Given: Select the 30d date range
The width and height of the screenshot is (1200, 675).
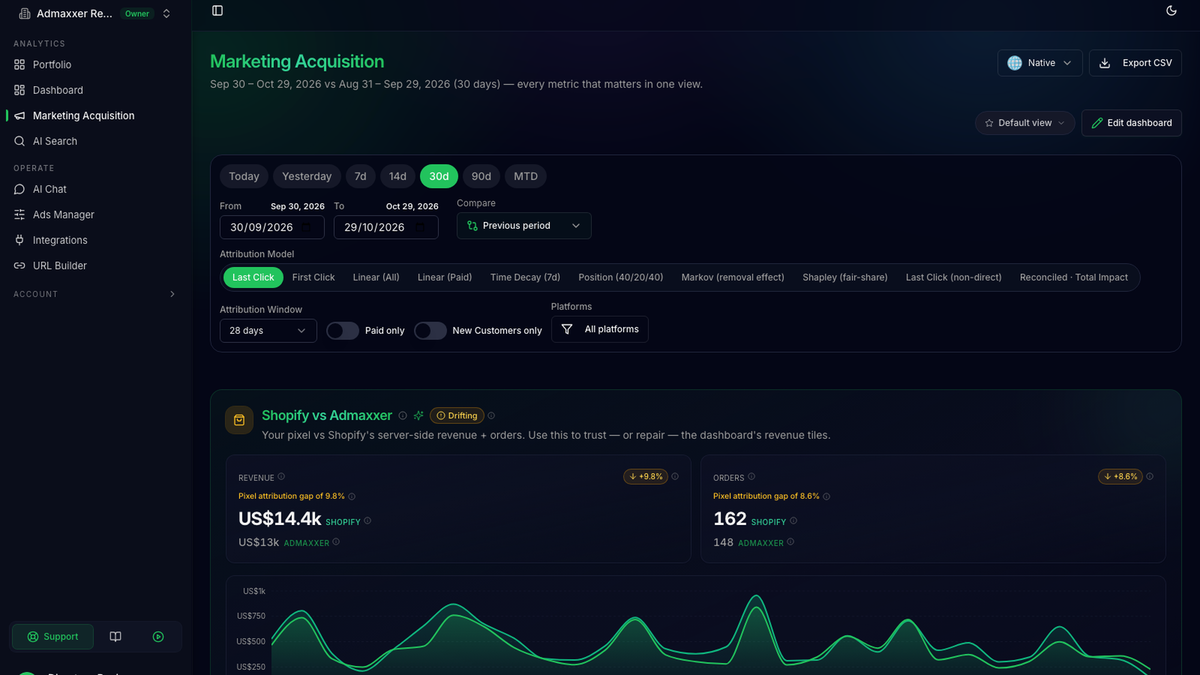Looking at the screenshot, I should 439,176.
